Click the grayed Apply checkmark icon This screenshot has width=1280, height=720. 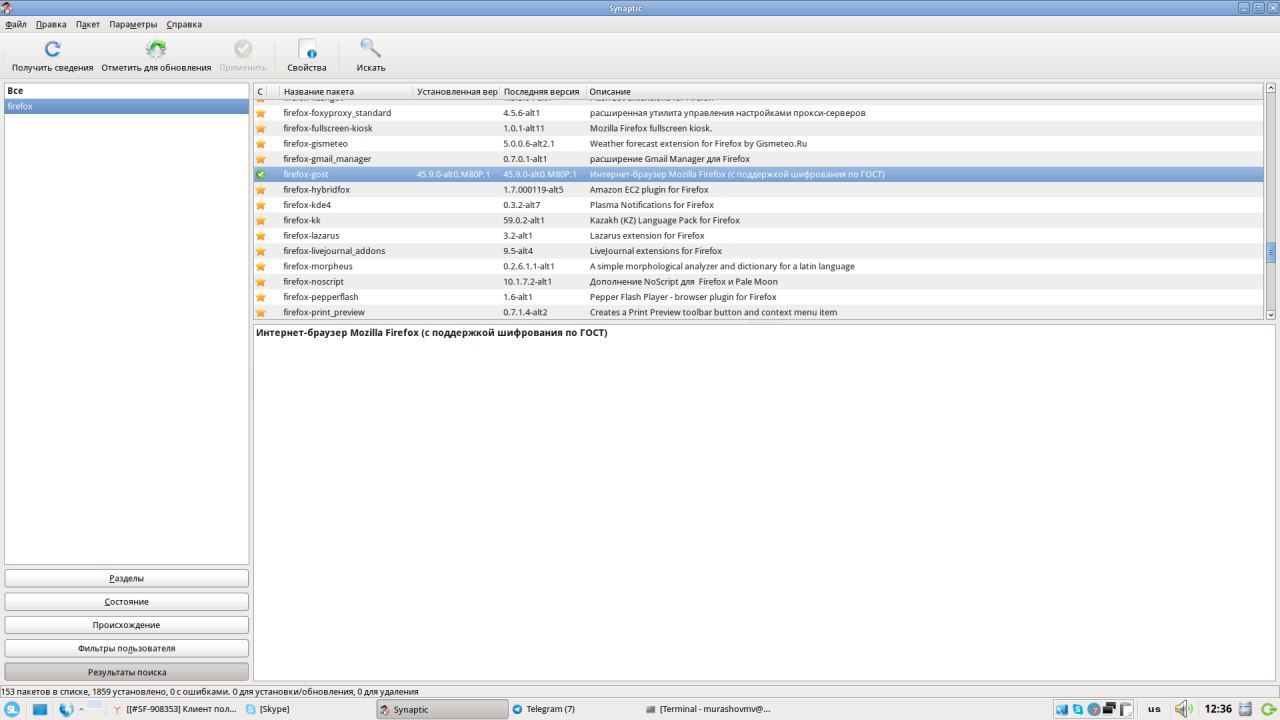coord(243,49)
